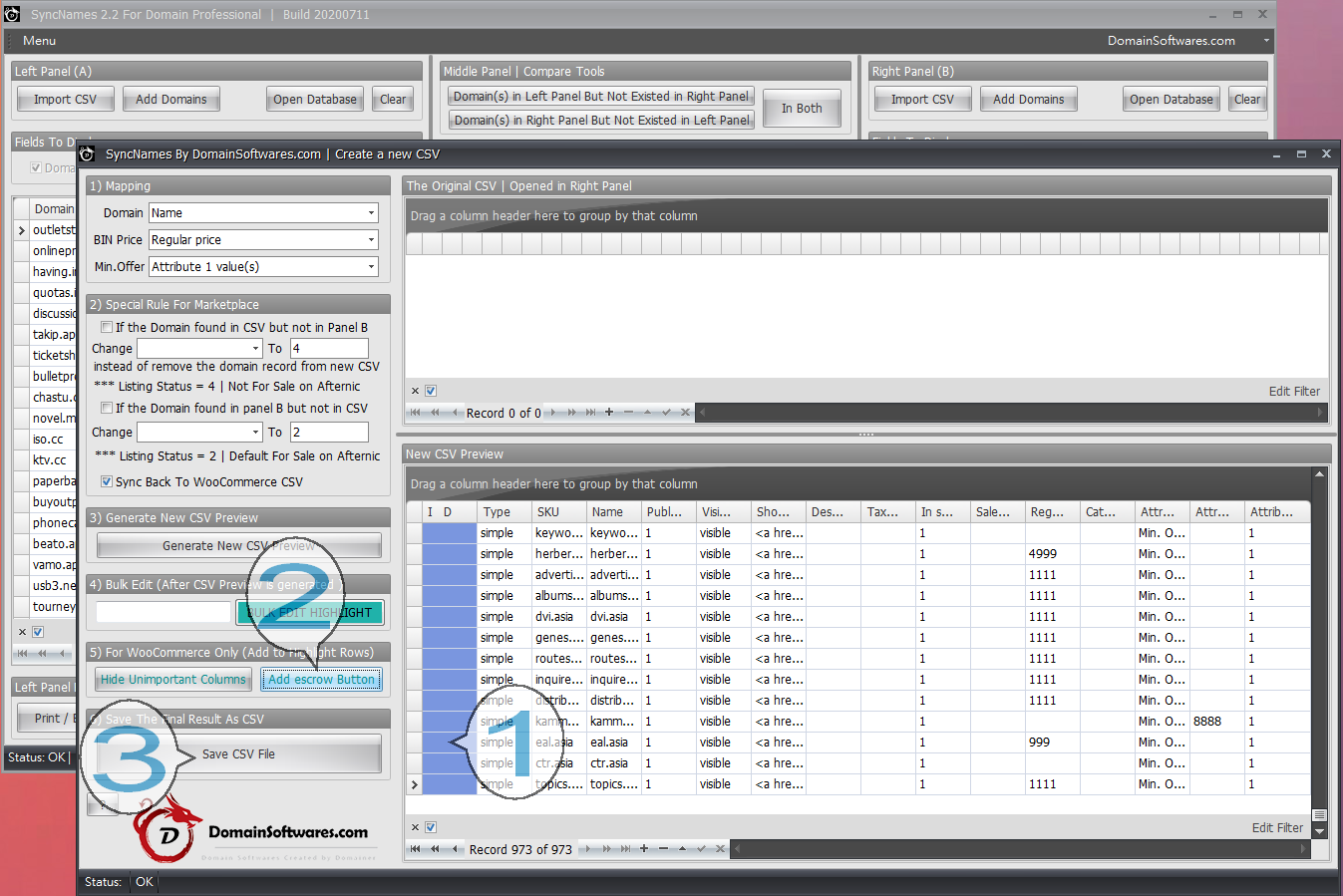The width and height of the screenshot is (1343, 896).
Task: Open dropdown arrow next to DomainSoftwares.com menu
Action: [x=1266, y=41]
